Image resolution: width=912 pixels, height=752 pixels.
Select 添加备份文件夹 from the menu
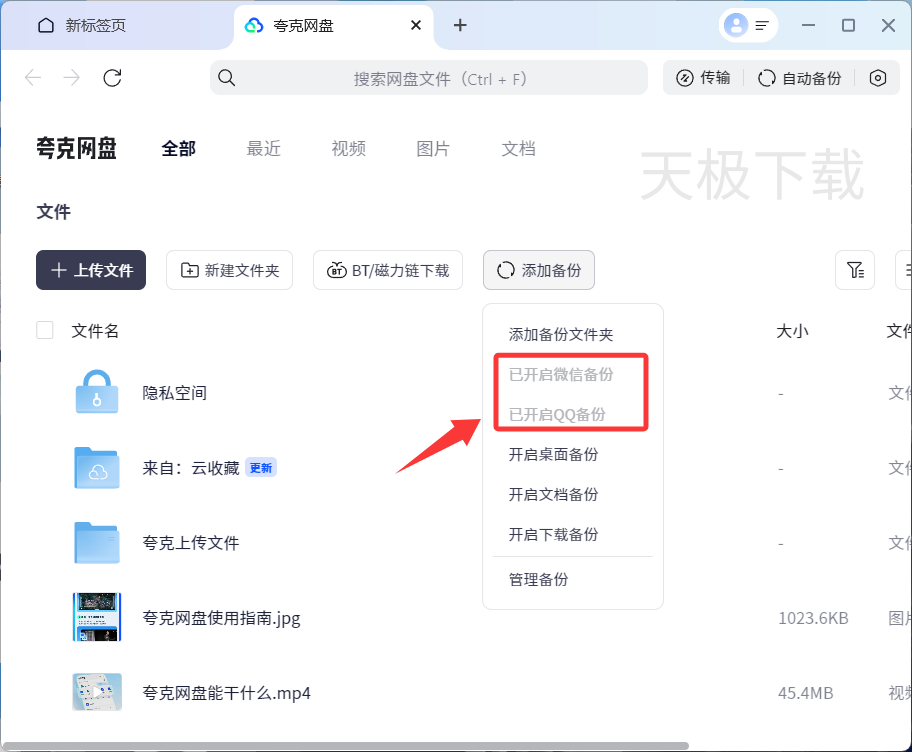coord(561,335)
